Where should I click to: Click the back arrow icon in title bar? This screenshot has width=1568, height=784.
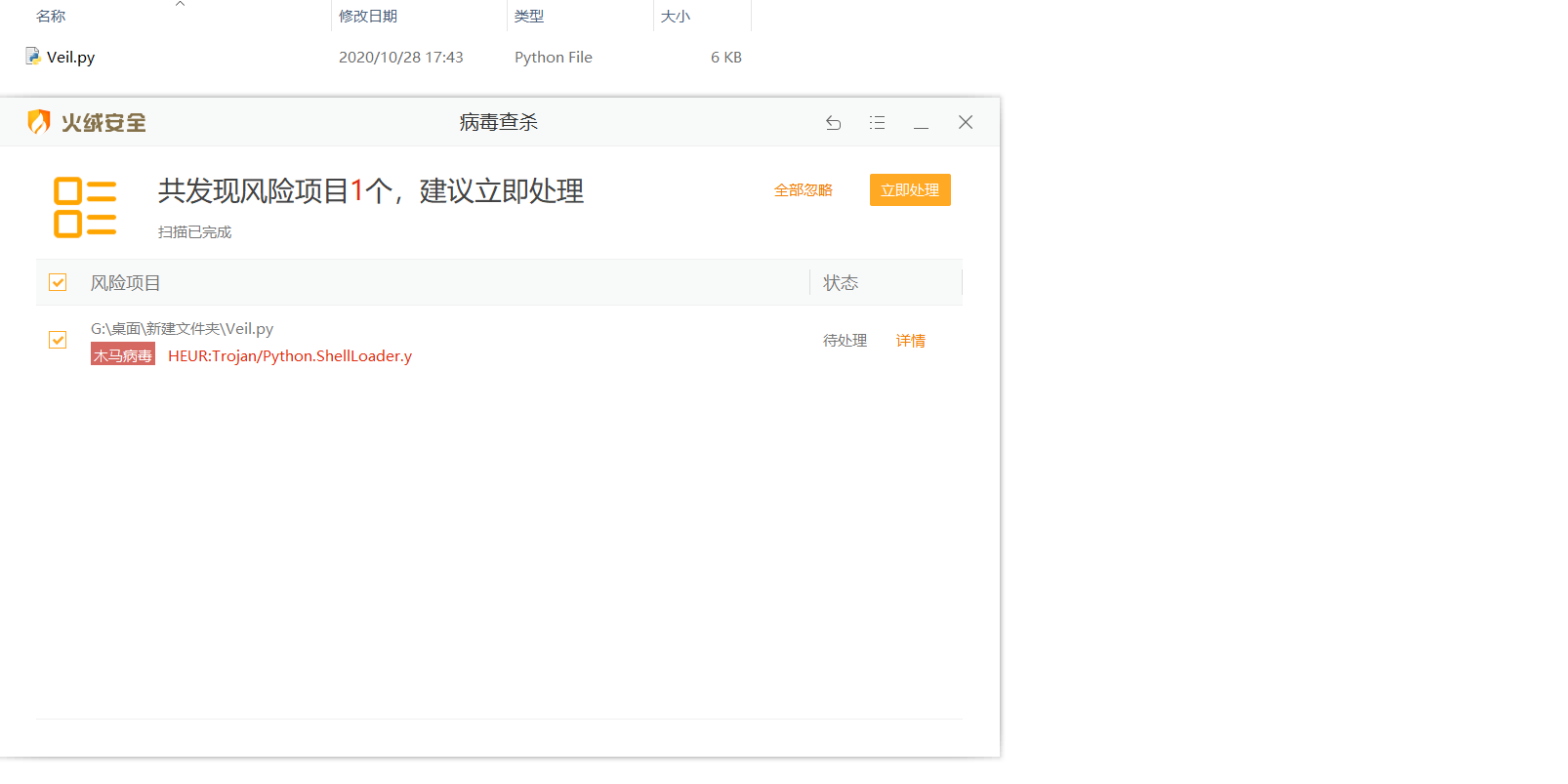(x=833, y=122)
